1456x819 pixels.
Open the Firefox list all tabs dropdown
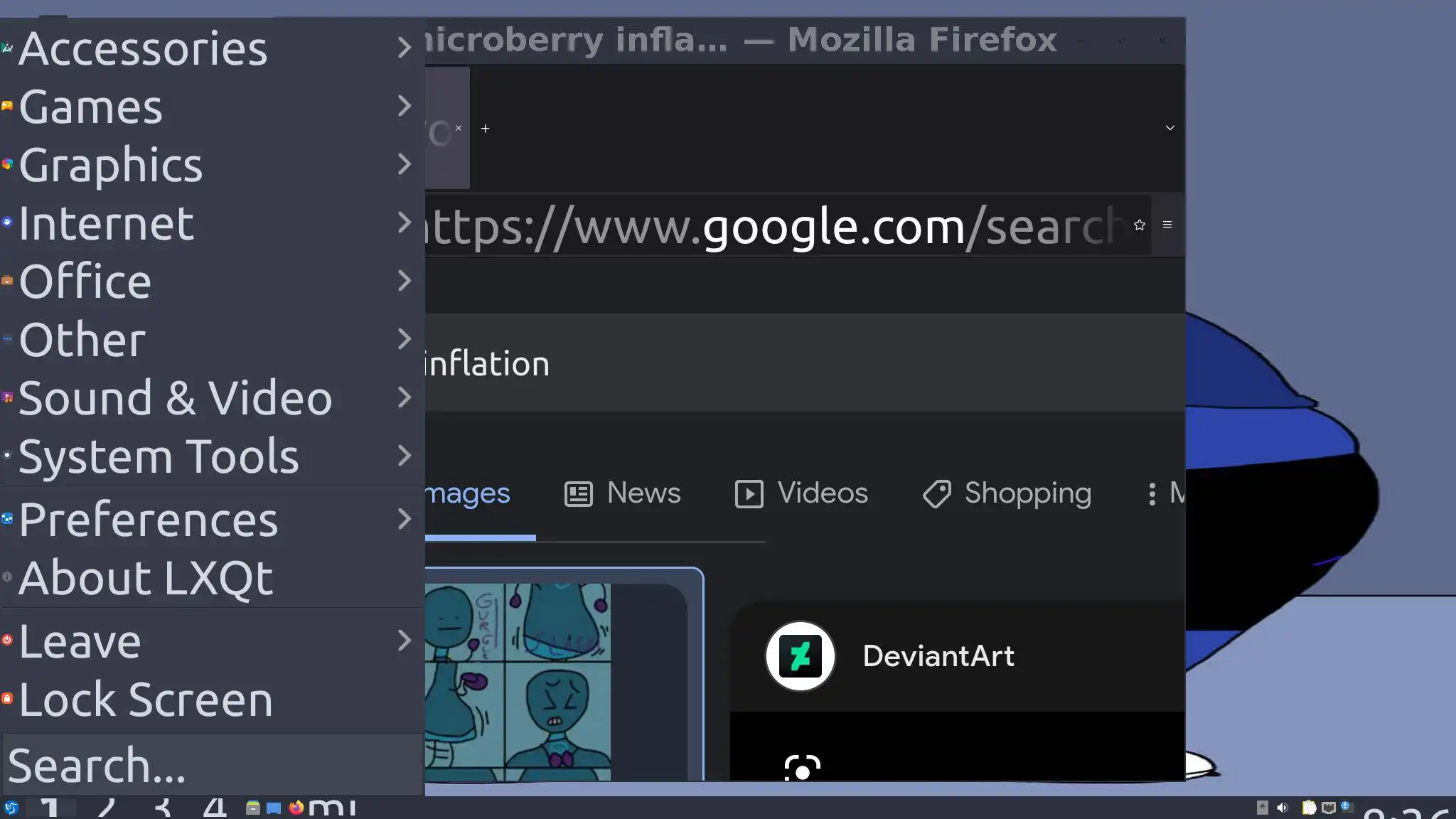click(1169, 128)
